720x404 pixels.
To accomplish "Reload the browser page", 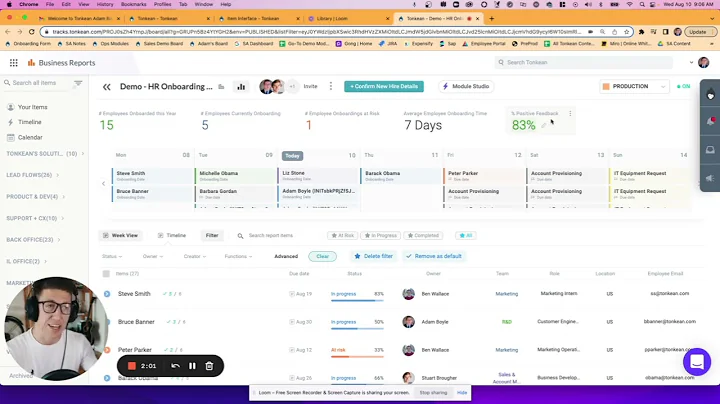I will tap(31, 32).
